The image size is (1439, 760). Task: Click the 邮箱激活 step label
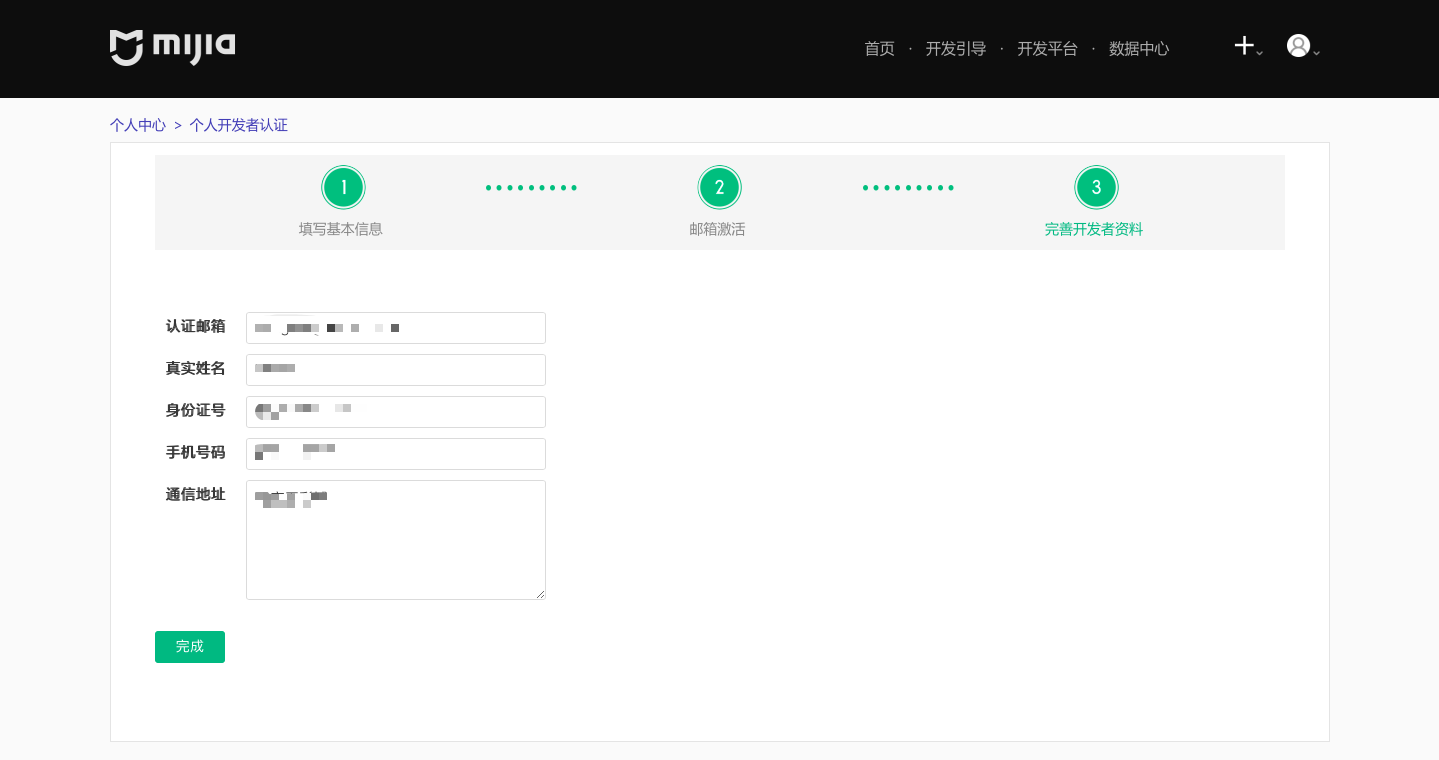pyautogui.click(x=718, y=229)
